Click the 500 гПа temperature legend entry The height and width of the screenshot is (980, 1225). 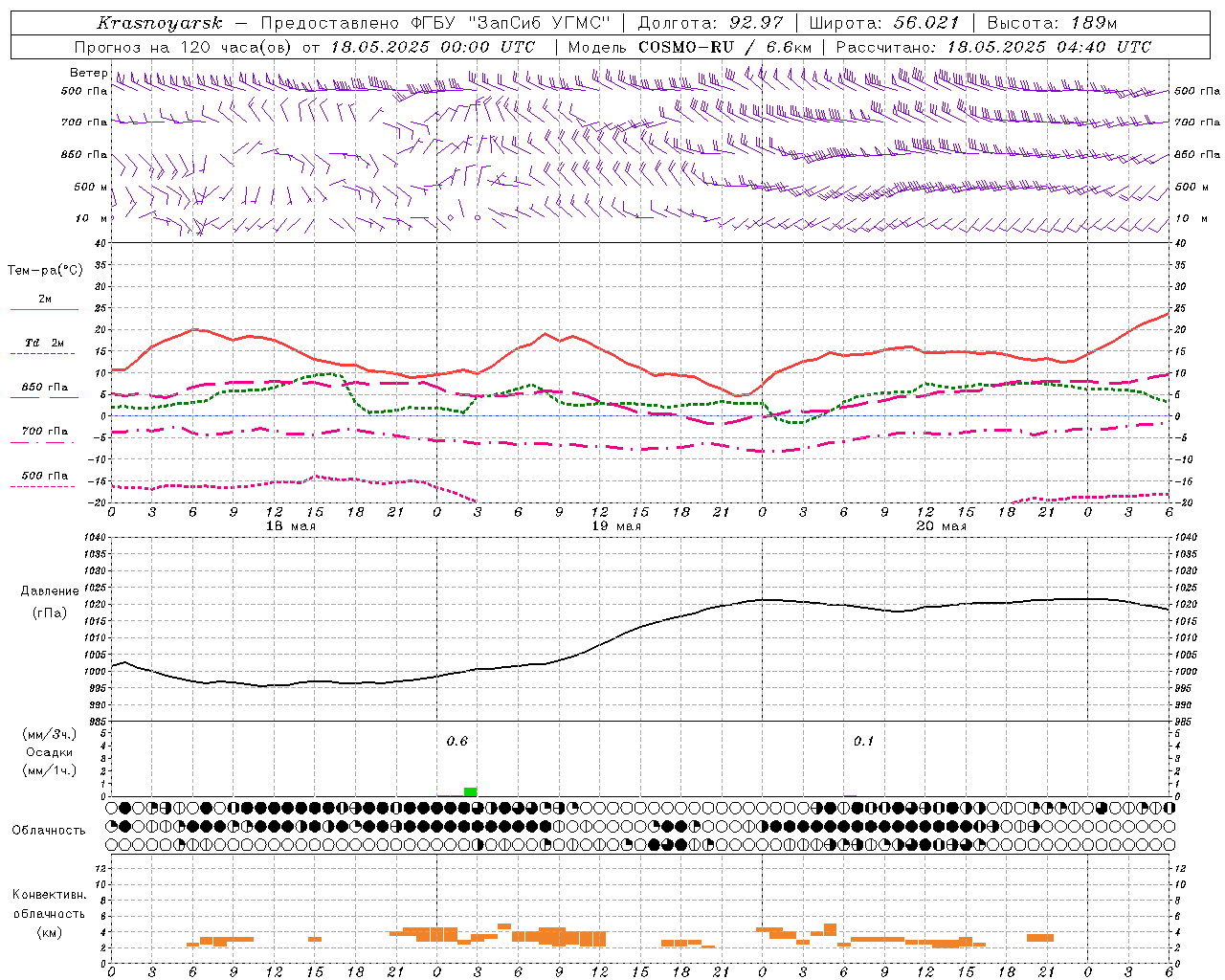(x=45, y=476)
